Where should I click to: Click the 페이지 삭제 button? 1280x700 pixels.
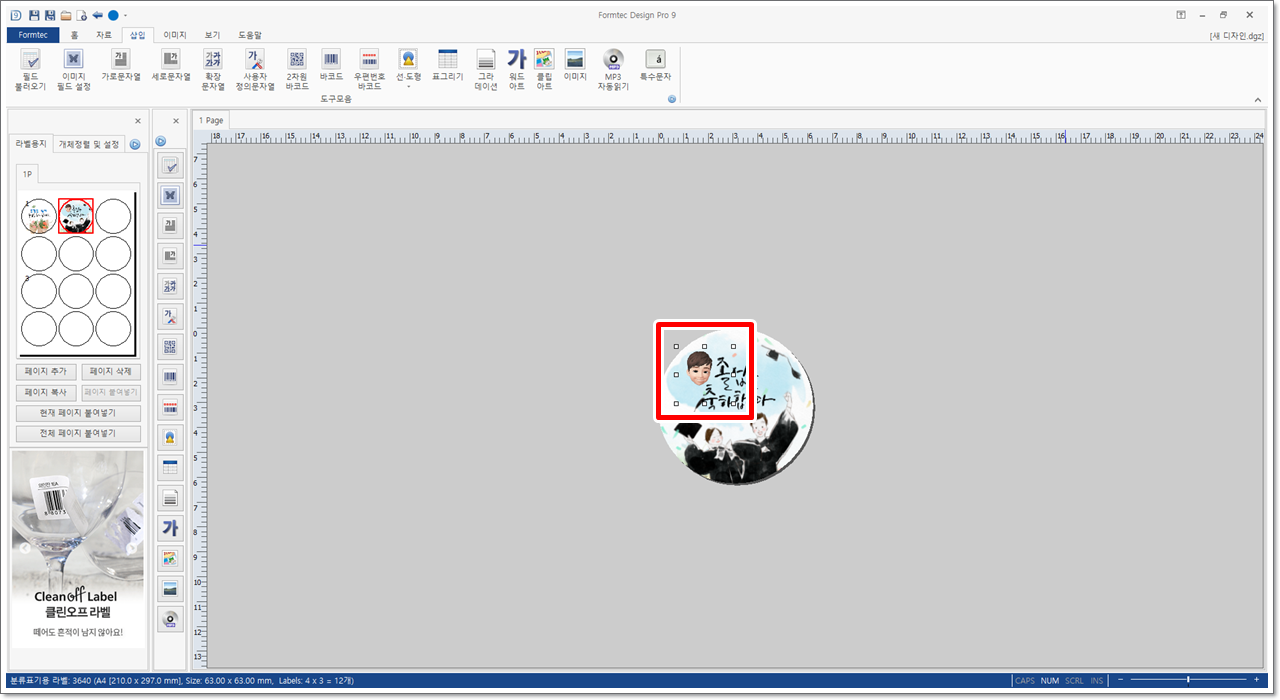(110, 371)
